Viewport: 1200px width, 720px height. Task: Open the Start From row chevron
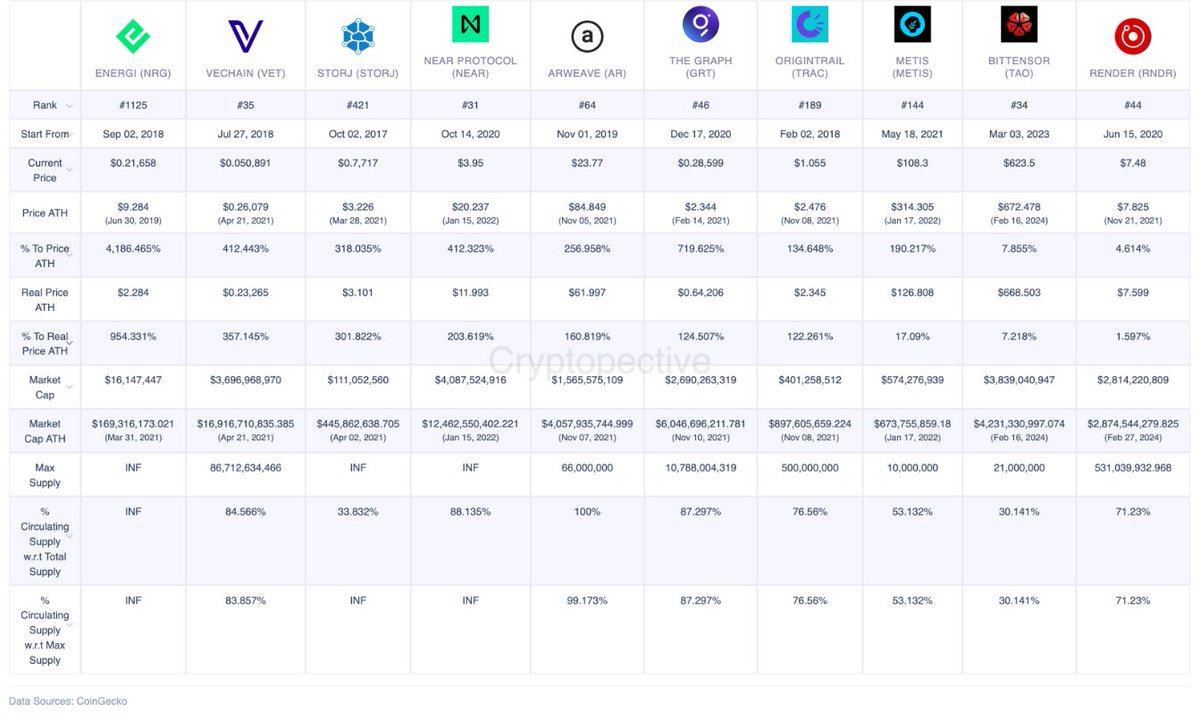click(72, 135)
